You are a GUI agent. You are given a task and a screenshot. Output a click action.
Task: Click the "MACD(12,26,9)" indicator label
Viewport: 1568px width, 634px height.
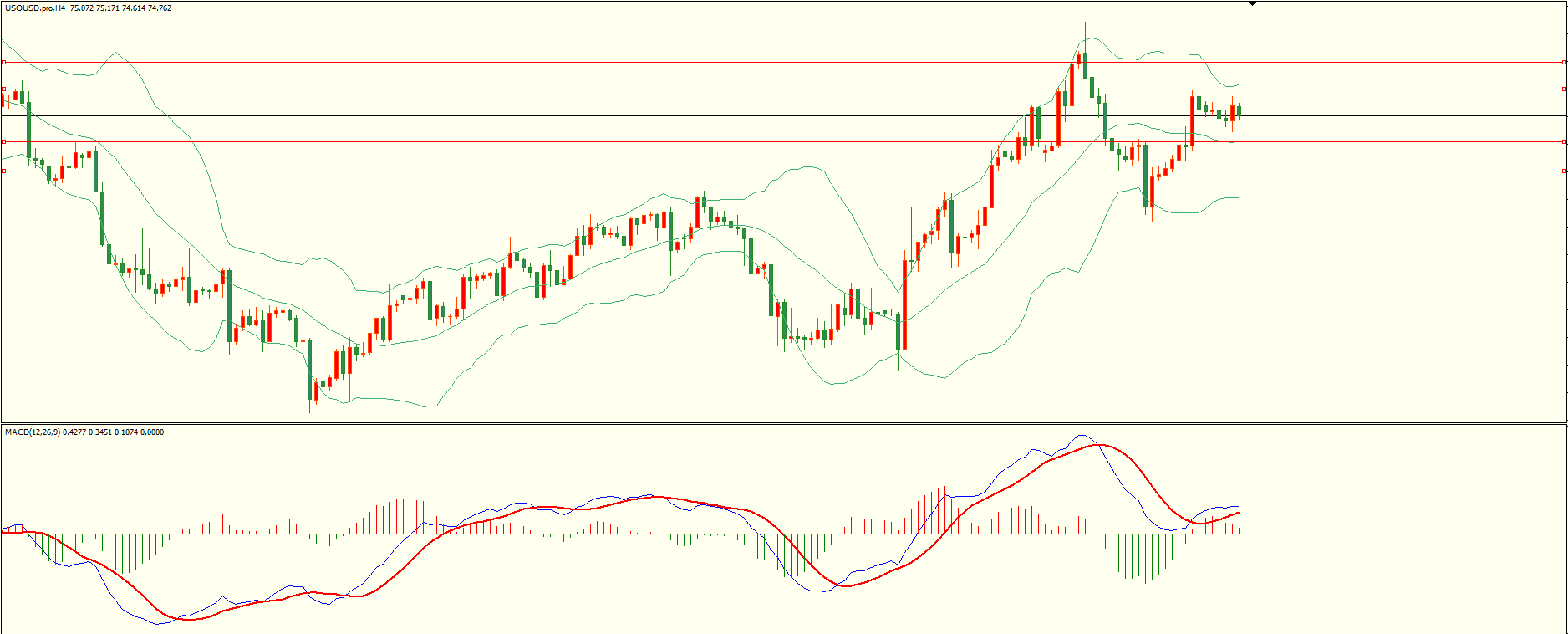click(33, 432)
